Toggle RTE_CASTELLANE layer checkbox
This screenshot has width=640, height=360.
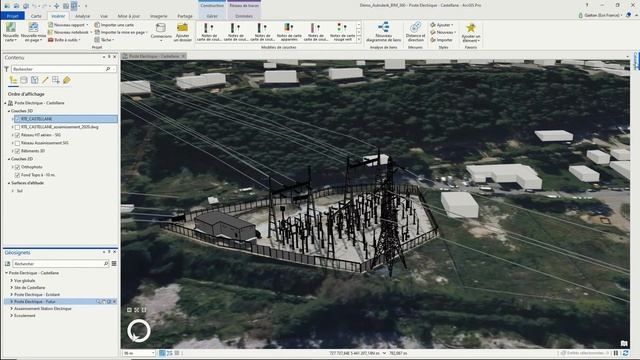coord(17,119)
